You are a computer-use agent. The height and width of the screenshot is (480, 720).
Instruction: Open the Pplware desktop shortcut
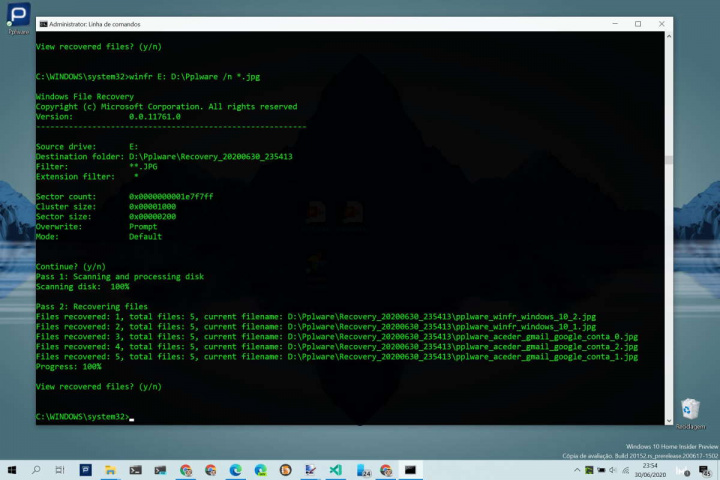point(18,18)
